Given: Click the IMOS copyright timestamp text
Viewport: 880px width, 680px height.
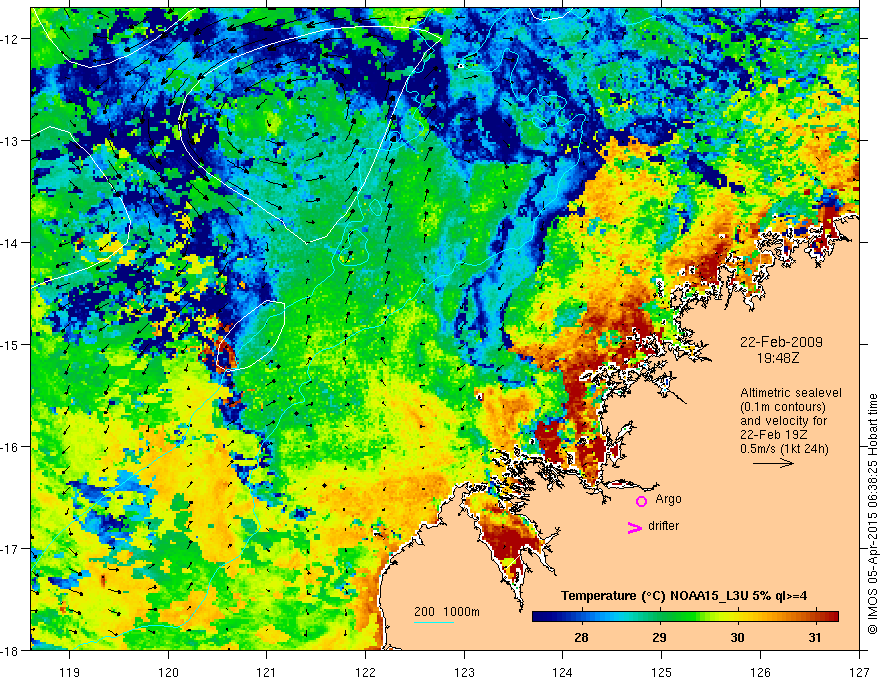Looking at the screenshot, I should pos(872,514).
